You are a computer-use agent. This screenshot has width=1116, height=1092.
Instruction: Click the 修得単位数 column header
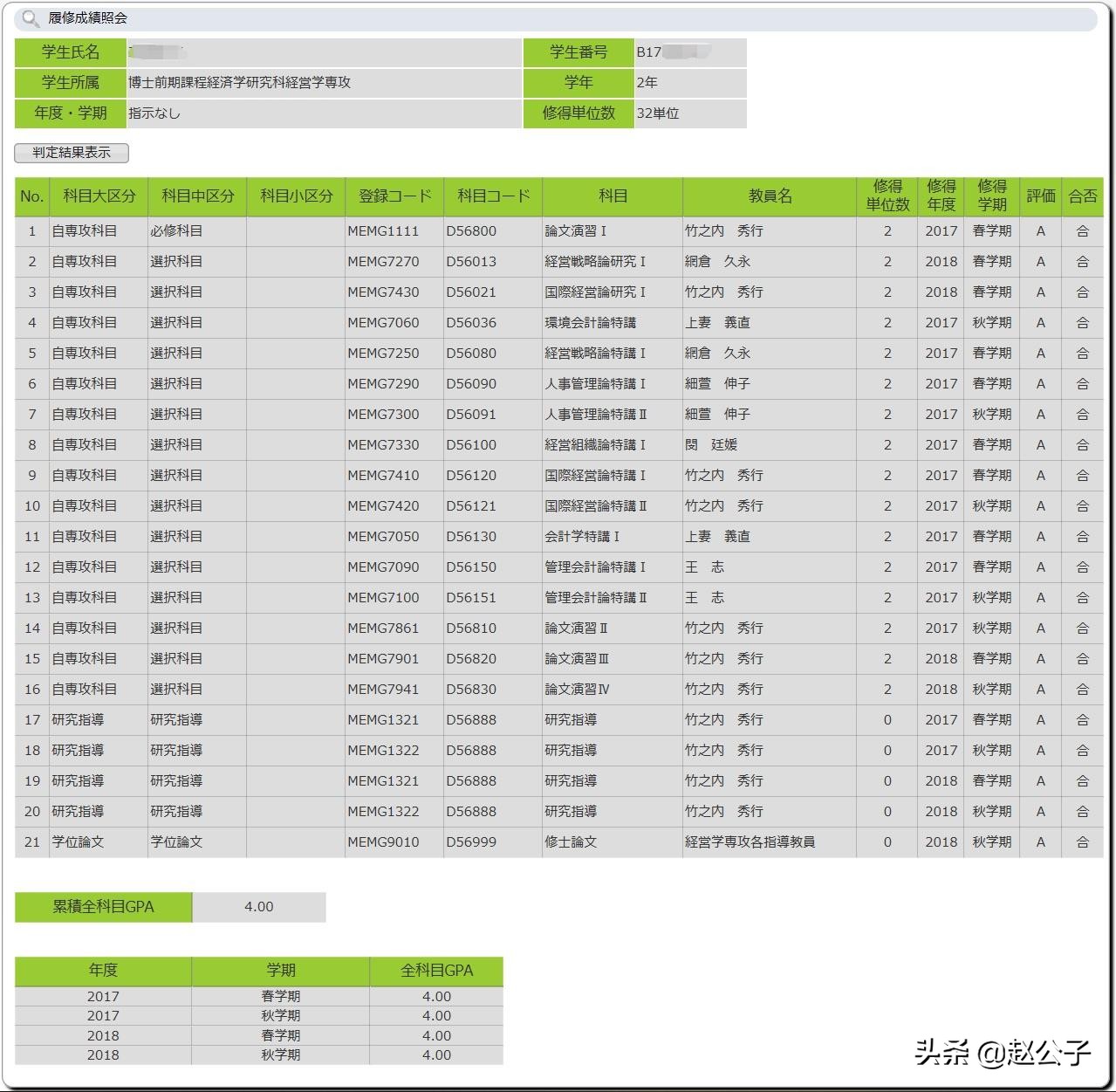coord(887,196)
